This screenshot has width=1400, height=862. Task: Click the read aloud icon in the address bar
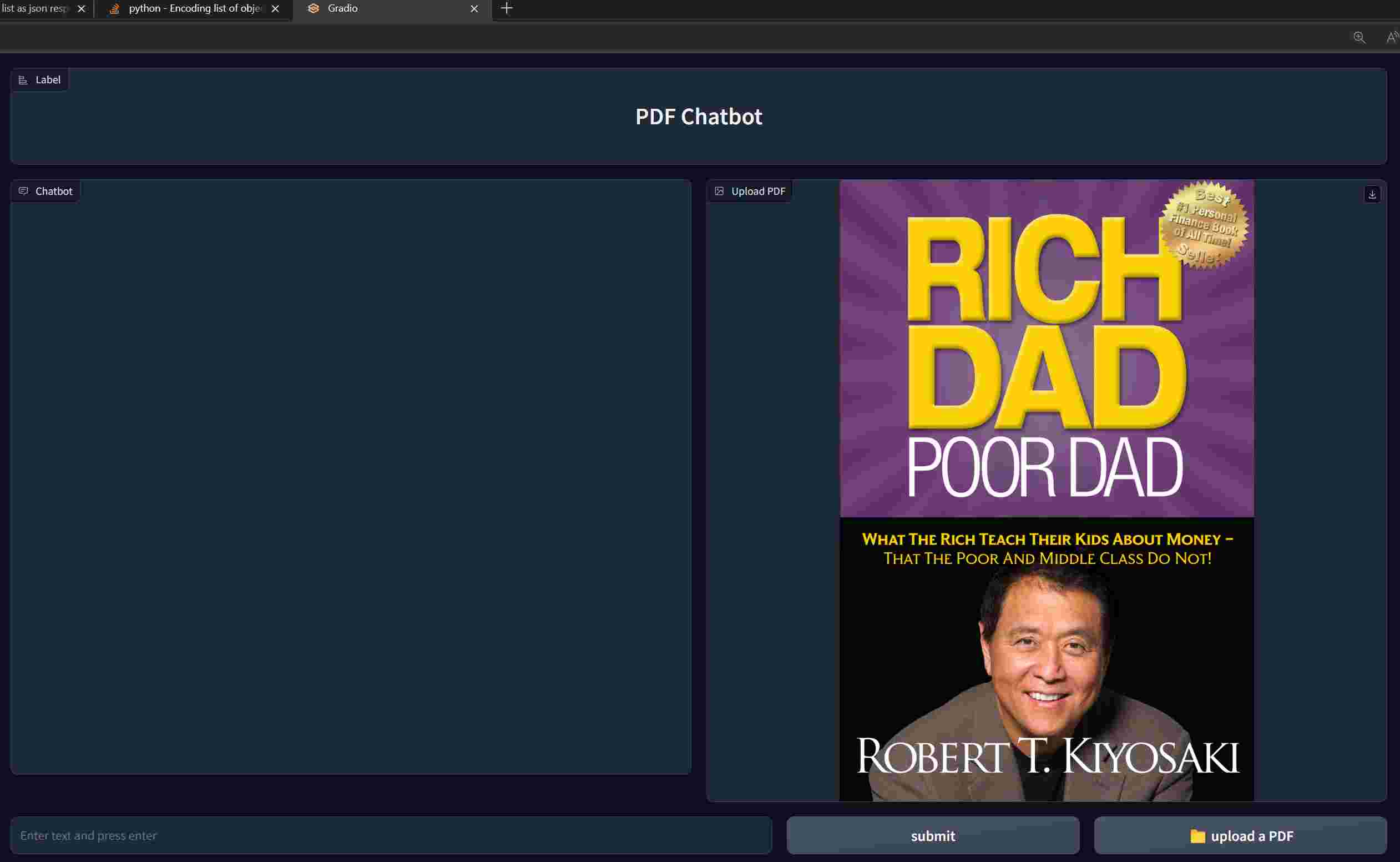pyautogui.click(x=1393, y=38)
